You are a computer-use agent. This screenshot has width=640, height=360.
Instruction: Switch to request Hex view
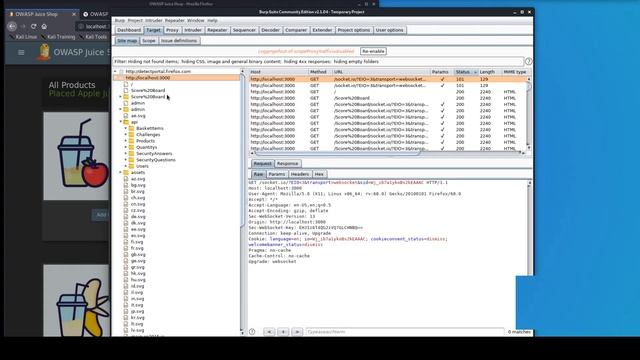coord(319,174)
